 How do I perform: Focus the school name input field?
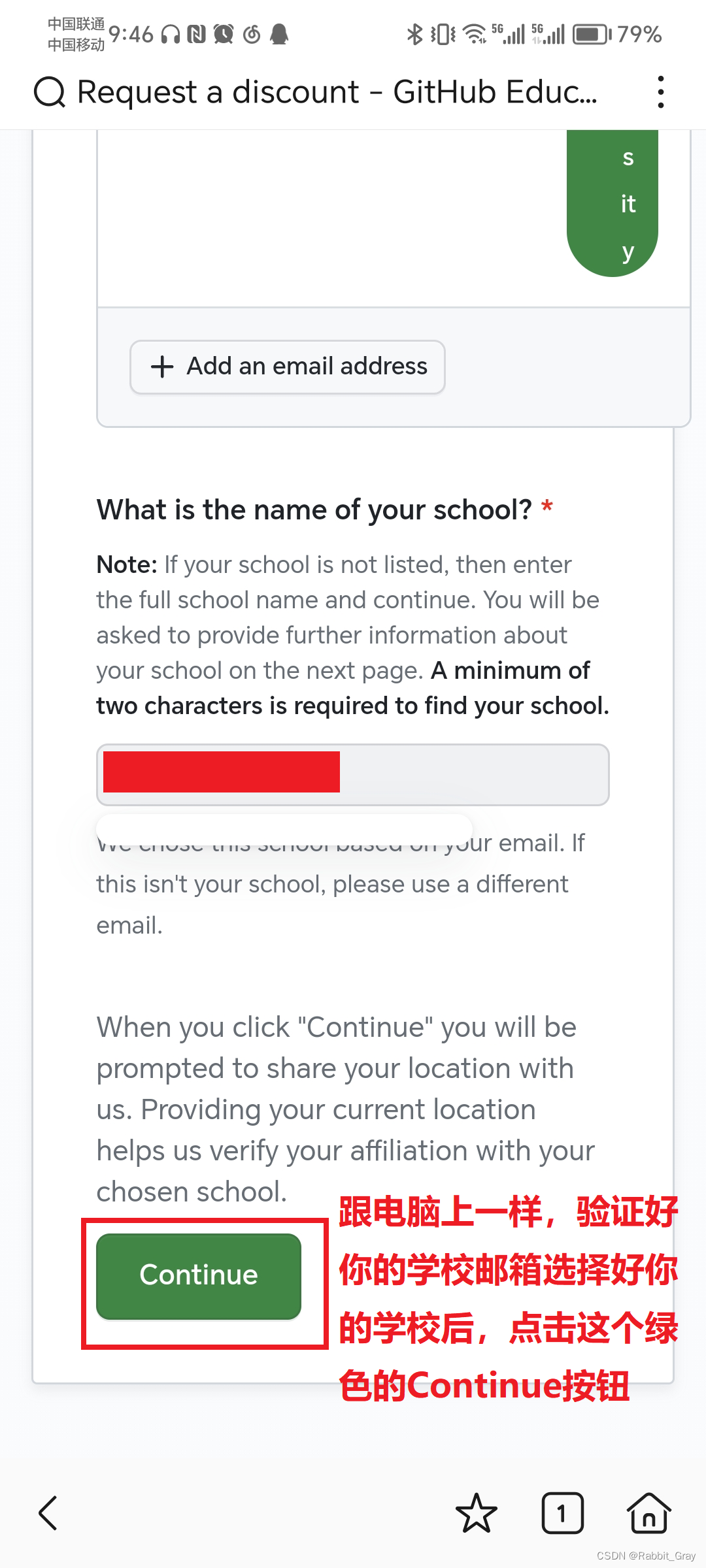coord(353,775)
